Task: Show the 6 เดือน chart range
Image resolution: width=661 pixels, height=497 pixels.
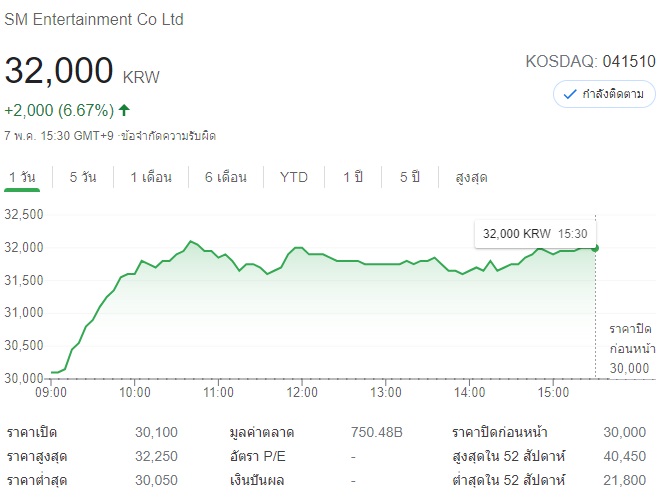Action: [226, 177]
